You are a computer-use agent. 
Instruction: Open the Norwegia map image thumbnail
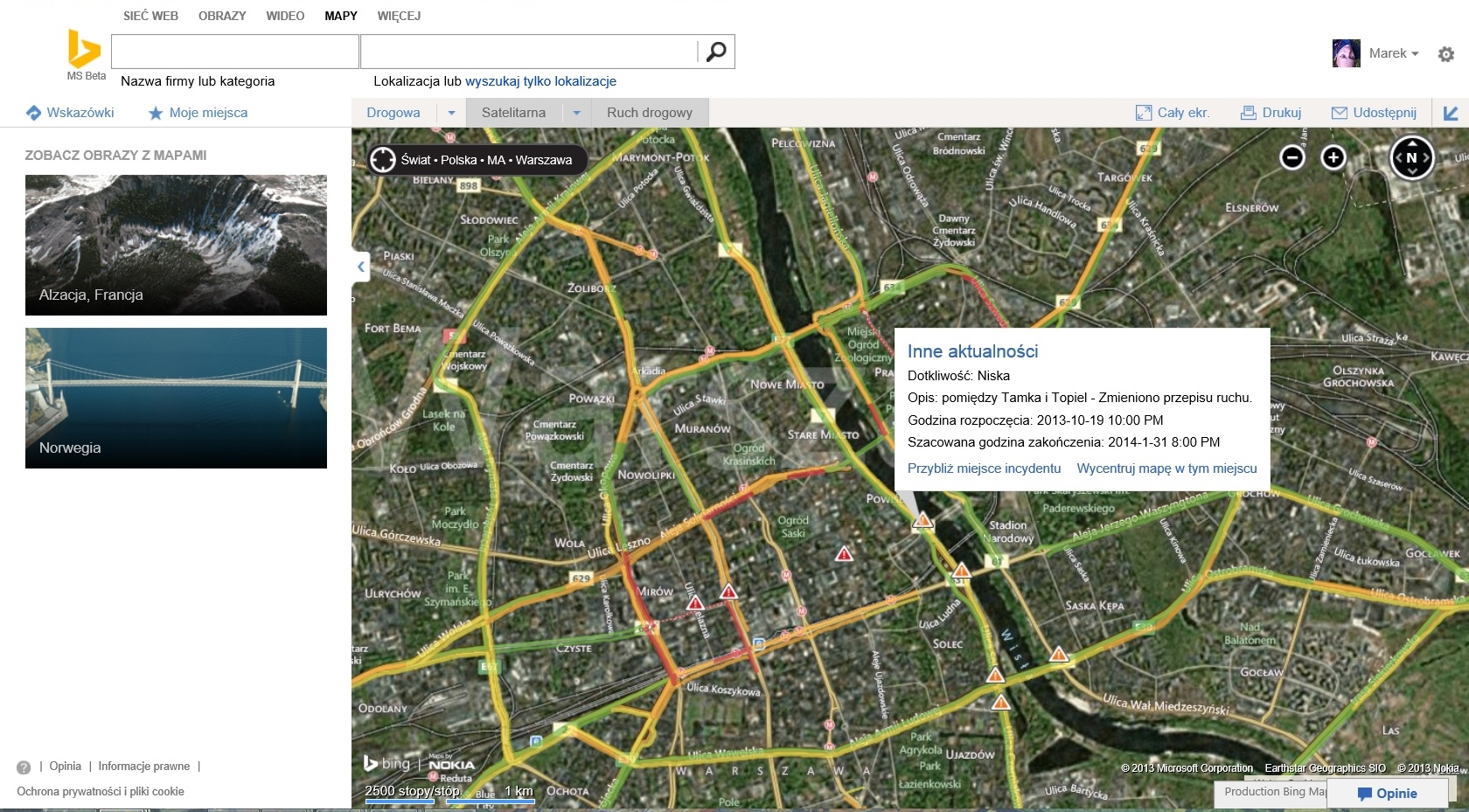[176, 398]
